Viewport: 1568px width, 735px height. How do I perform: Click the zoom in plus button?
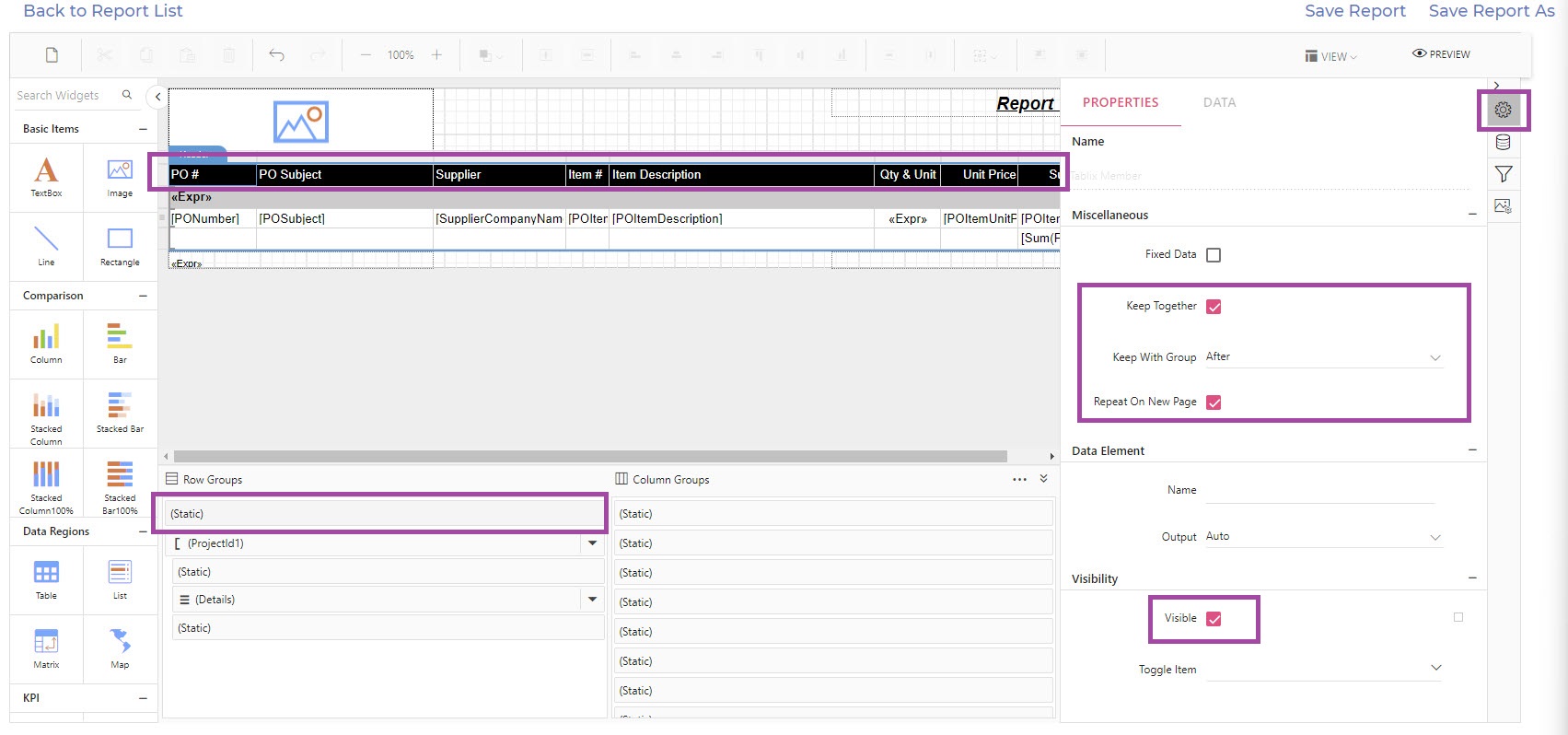click(x=436, y=55)
